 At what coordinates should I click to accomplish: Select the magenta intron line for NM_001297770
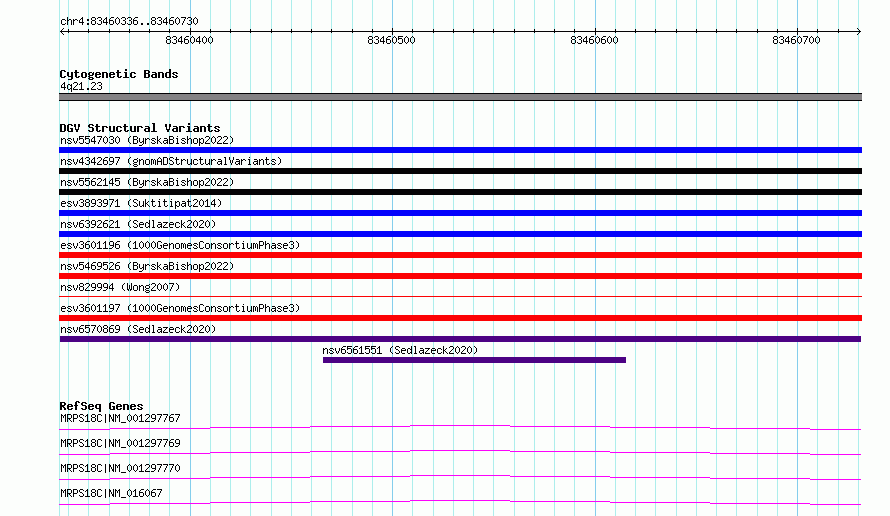(460, 477)
